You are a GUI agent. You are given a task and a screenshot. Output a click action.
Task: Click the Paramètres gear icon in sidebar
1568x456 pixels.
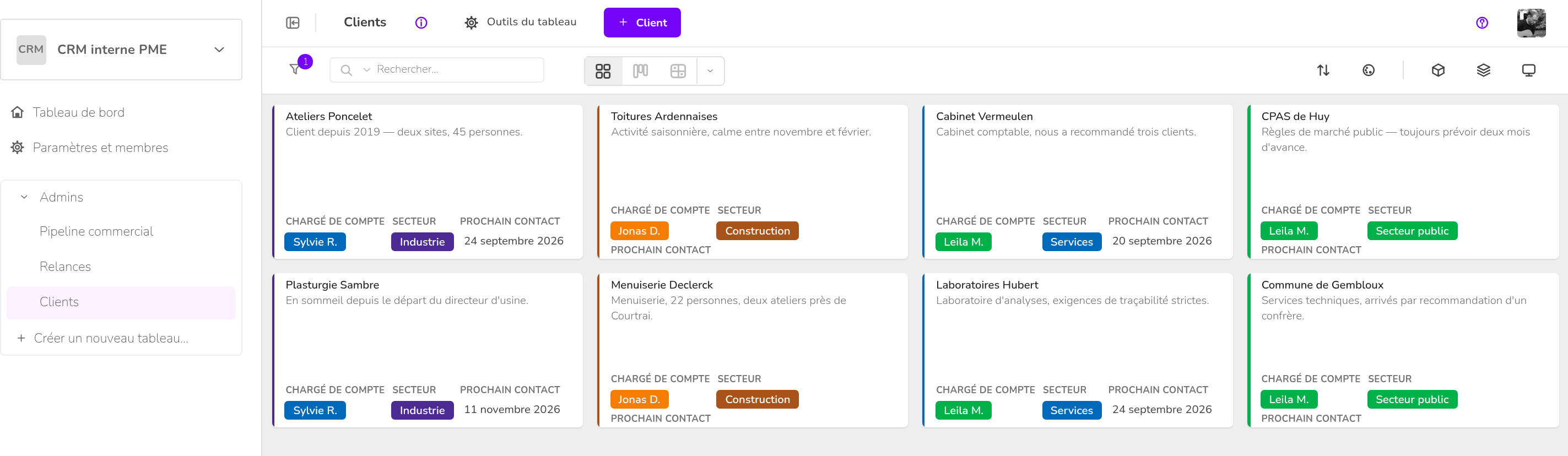[18, 148]
